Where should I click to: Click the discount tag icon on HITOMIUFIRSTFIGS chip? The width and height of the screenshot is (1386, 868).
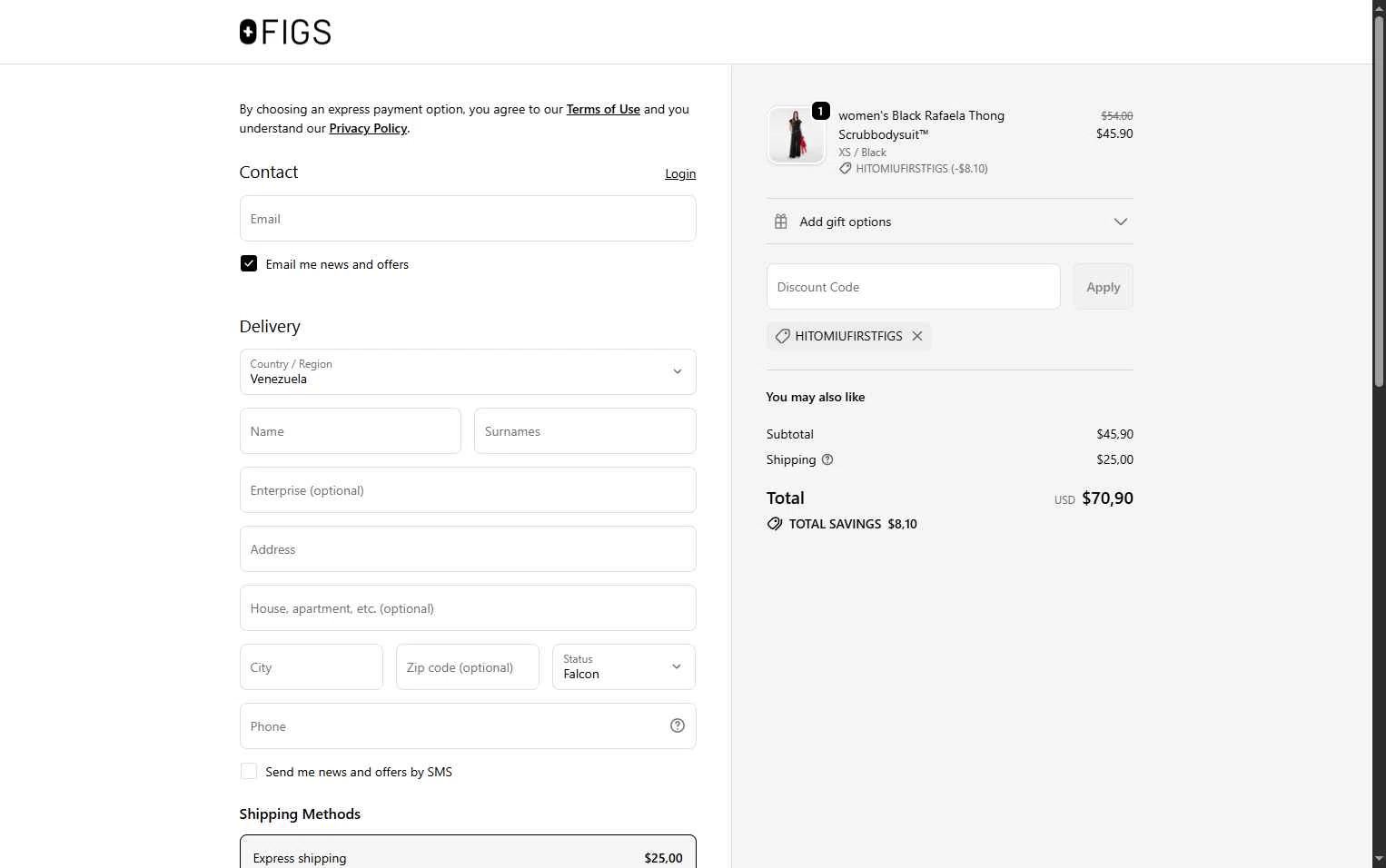pyautogui.click(x=782, y=336)
